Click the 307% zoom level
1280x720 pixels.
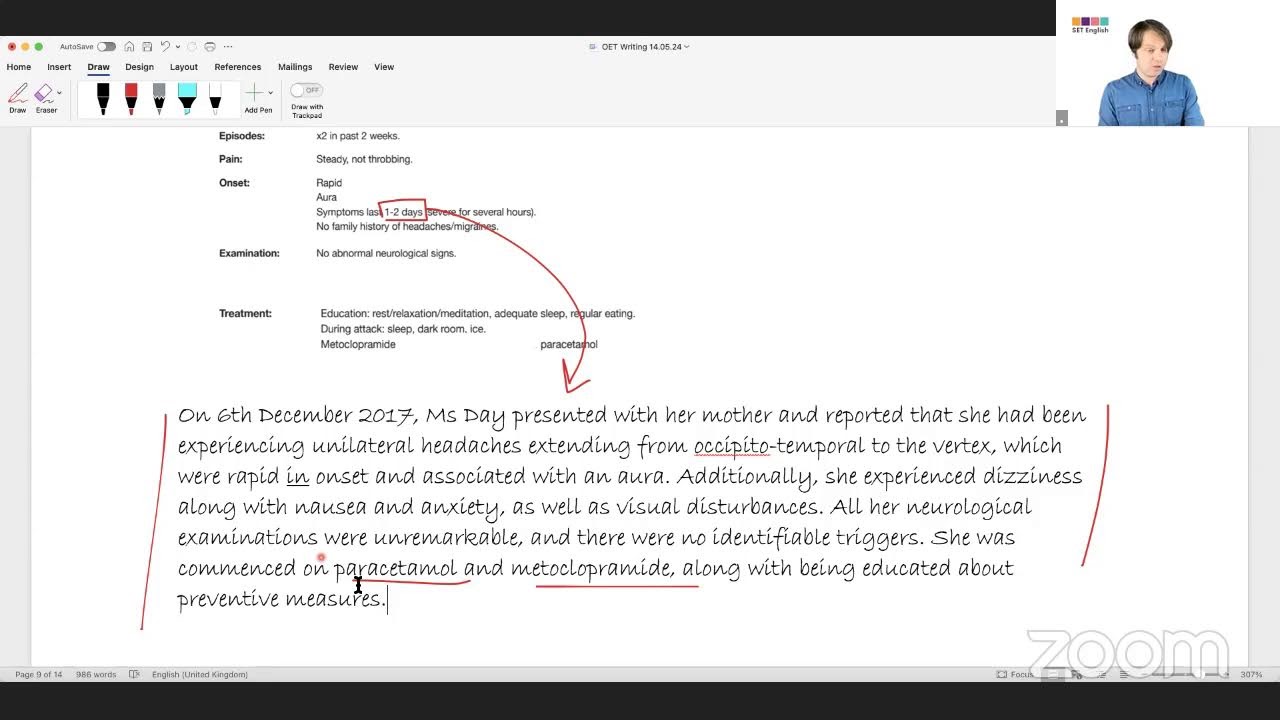1251,675
